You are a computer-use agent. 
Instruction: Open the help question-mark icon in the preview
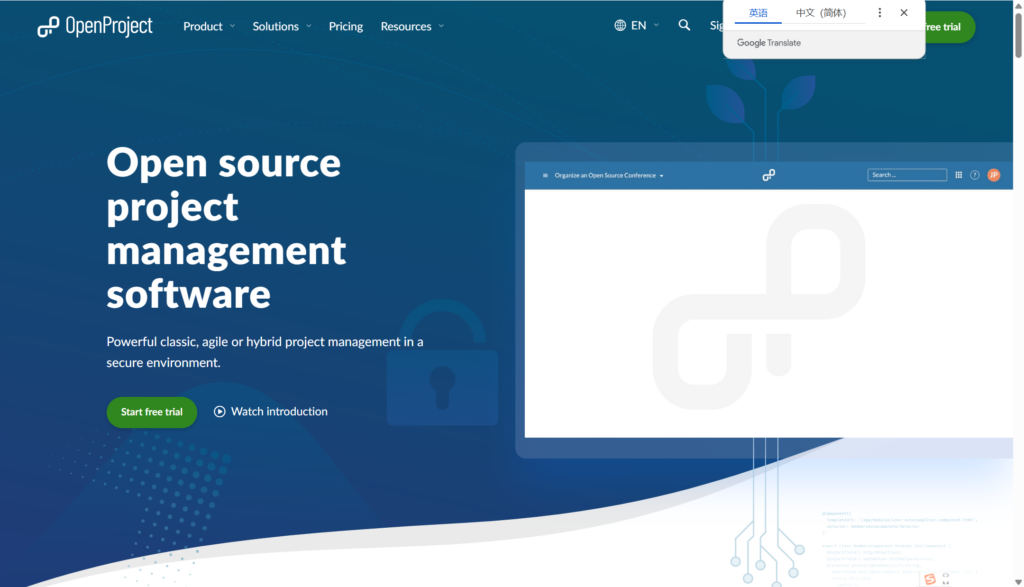(x=974, y=174)
